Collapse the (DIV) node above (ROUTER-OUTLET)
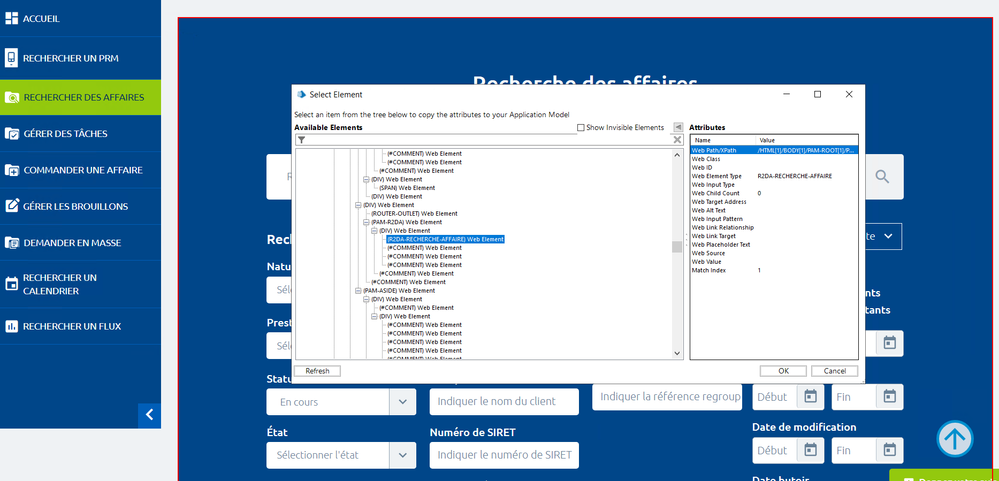The height and width of the screenshot is (481, 999). pos(357,205)
